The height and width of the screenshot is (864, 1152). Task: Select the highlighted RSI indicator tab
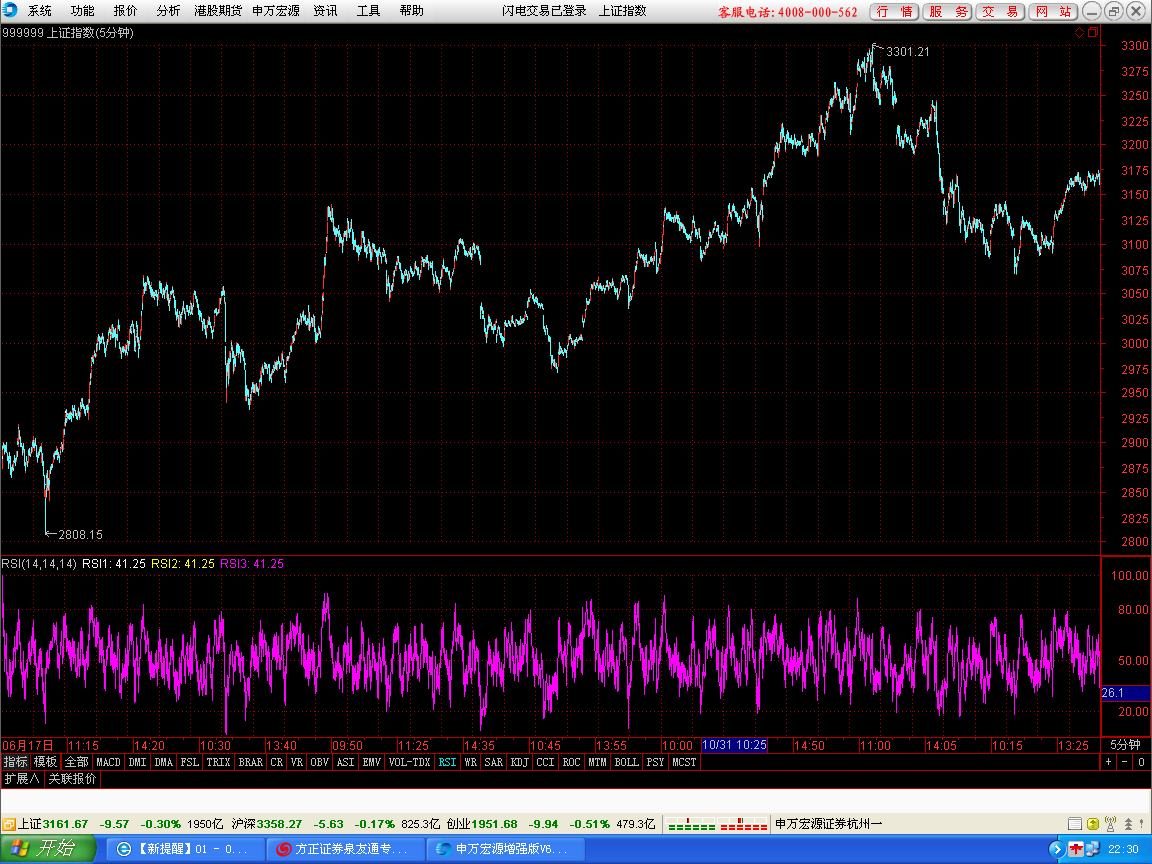click(447, 762)
